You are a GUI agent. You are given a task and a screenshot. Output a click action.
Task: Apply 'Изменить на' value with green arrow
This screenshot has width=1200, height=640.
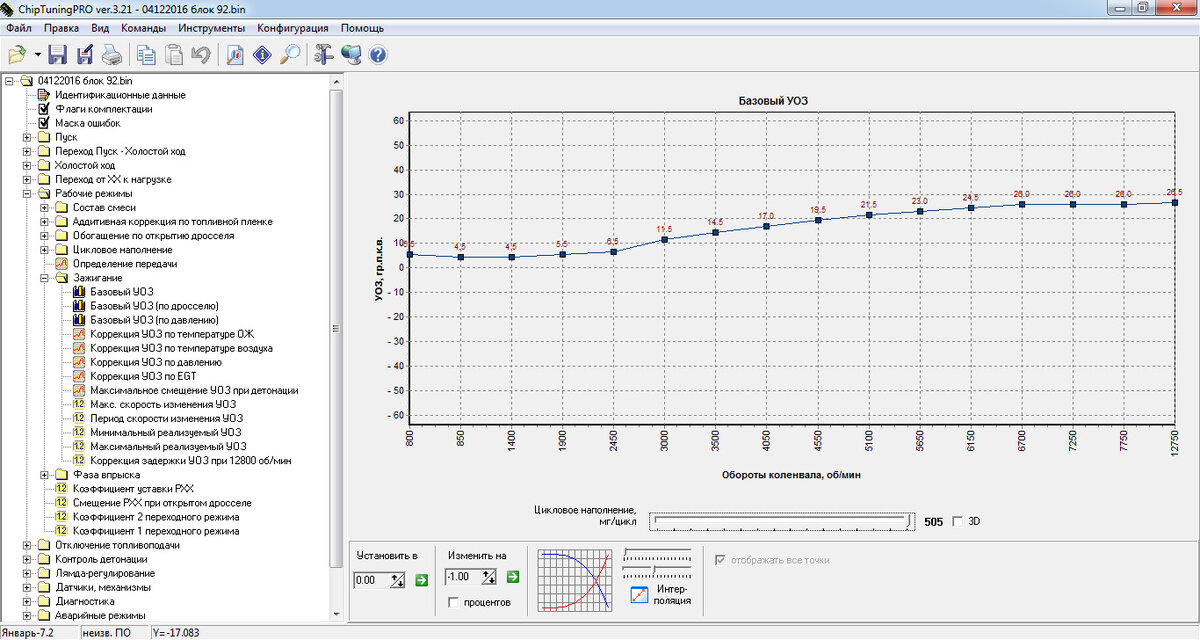point(513,576)
